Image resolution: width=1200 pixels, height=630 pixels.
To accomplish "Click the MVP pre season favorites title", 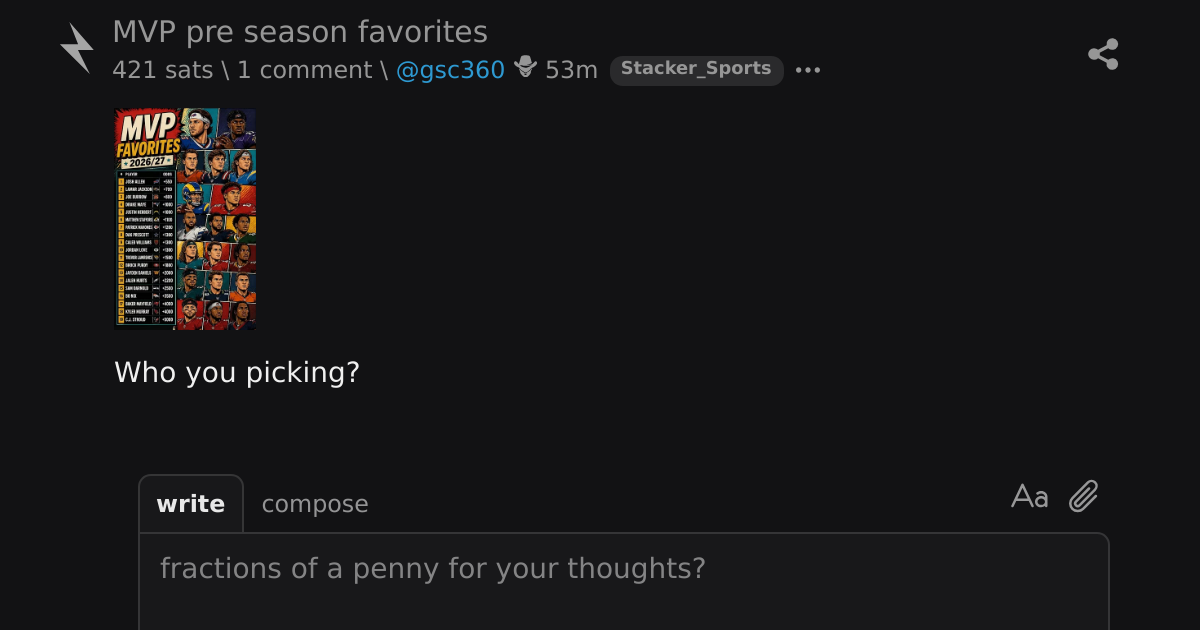I will (x=300, y=32).
